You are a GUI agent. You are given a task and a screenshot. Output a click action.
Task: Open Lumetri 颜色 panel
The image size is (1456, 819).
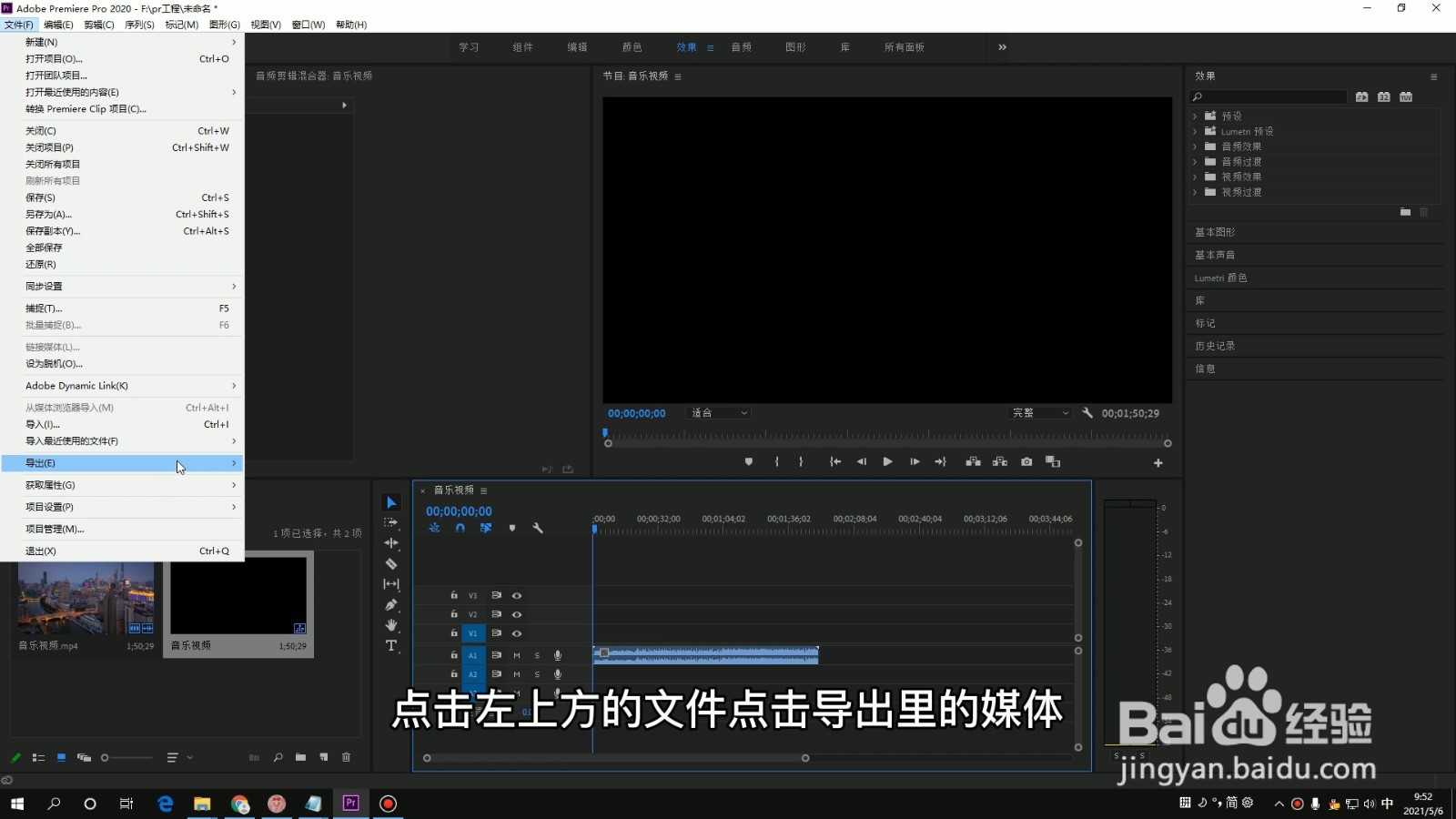tap(1220, 278)
